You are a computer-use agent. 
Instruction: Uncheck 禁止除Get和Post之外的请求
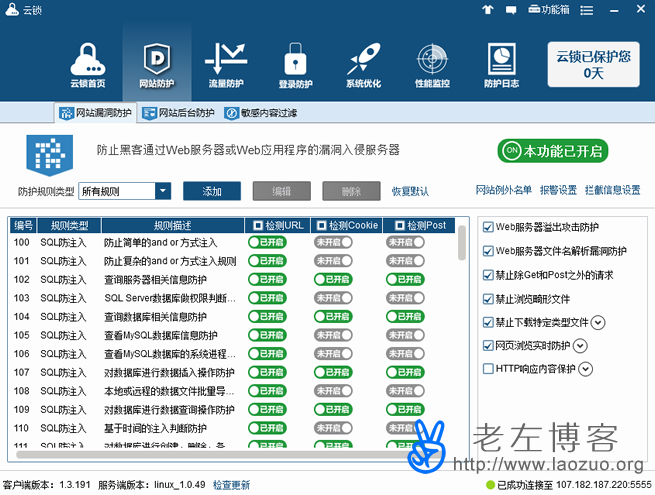488,275
